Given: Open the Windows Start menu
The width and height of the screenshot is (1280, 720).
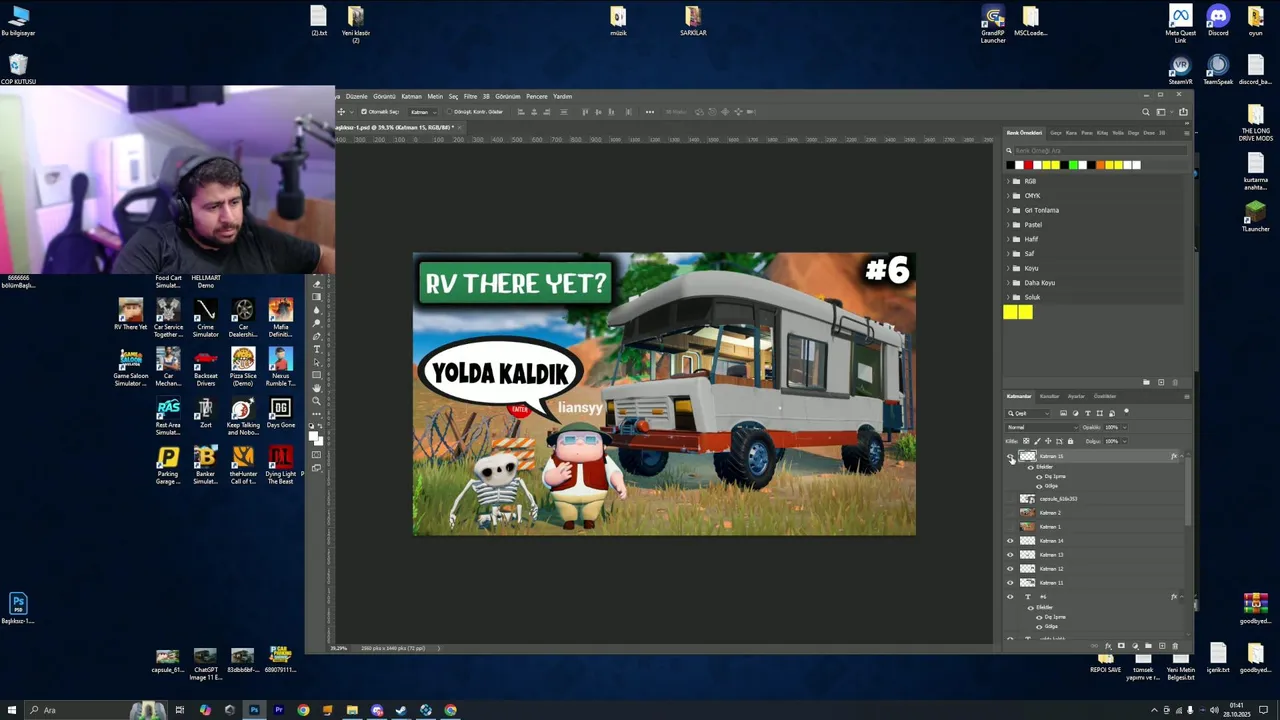Looking at the screenshot, I should pyautogui.click(x=12, y=710).
